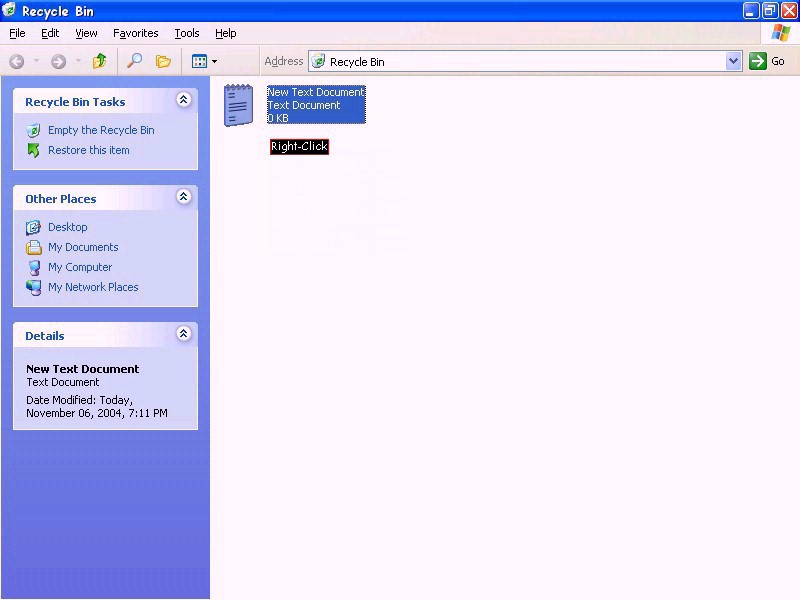800x600 pixels.
Task: Toggle the Folders pane button
Action: point(163,61)
